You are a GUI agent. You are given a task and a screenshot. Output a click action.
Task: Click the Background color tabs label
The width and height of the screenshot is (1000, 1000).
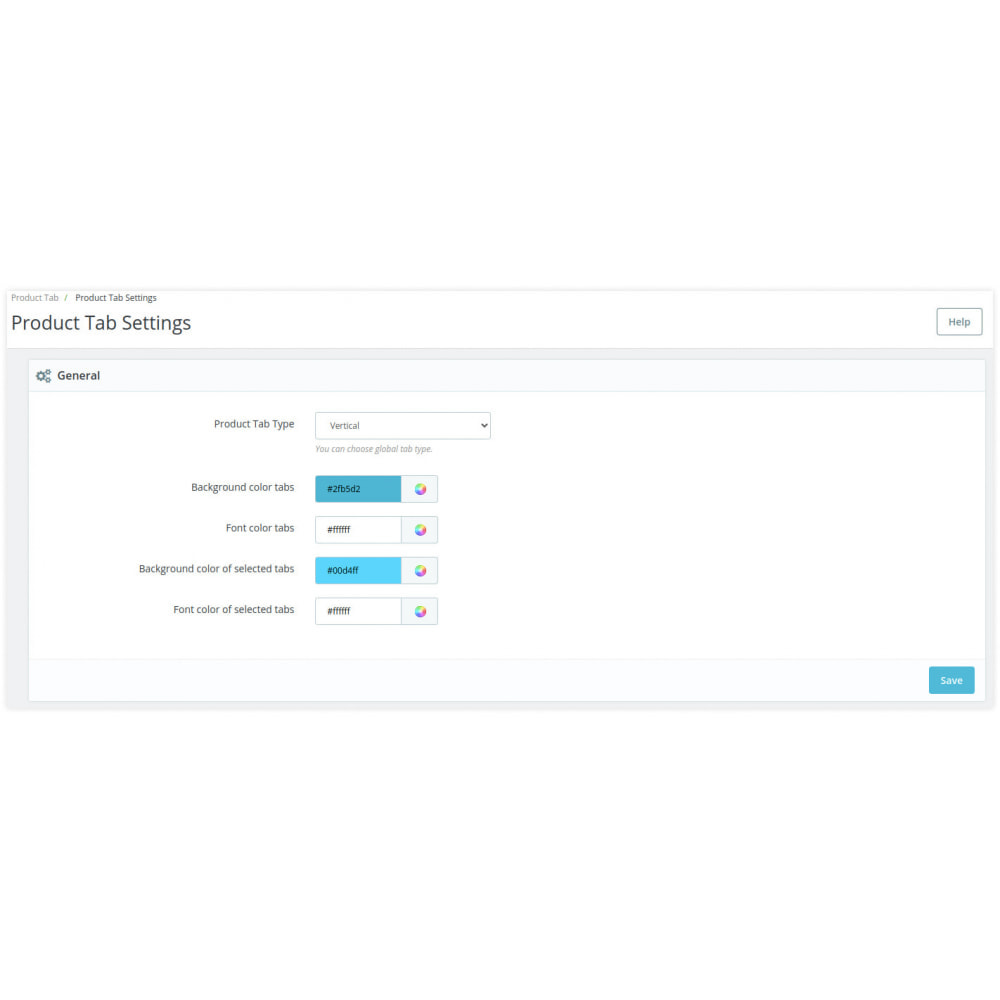(x=243, y=488)
